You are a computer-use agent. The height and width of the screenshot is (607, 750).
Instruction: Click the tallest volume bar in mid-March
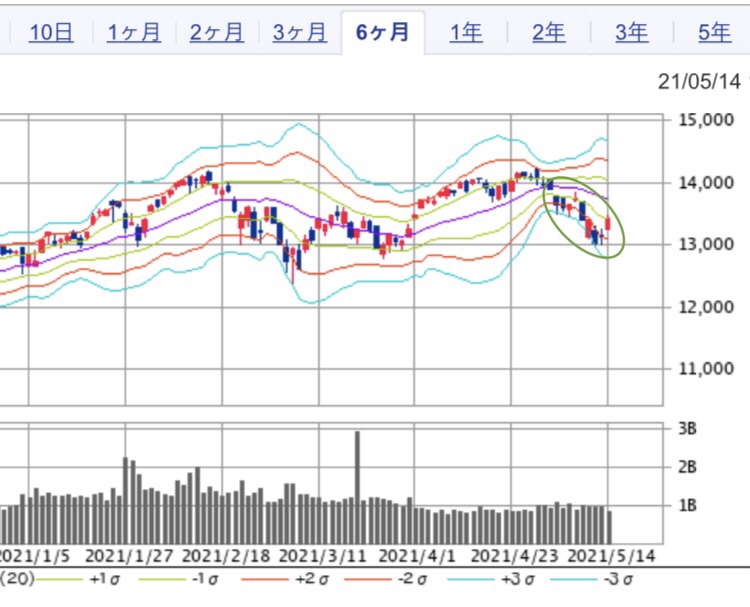(357, 487)
